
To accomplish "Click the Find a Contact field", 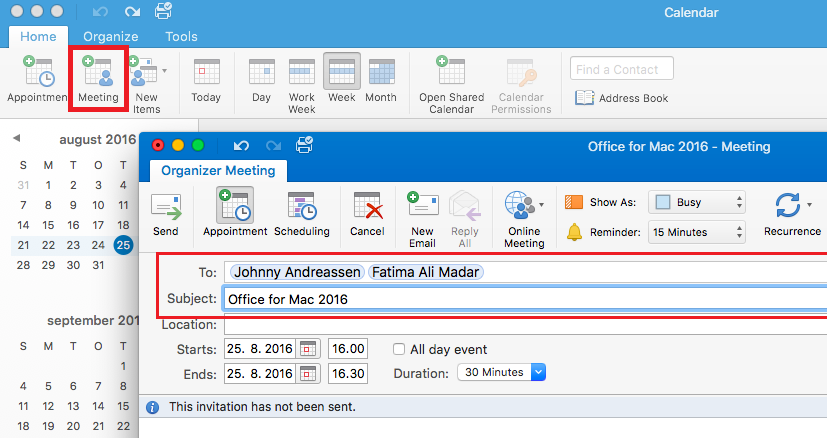I will coord(621,69).
